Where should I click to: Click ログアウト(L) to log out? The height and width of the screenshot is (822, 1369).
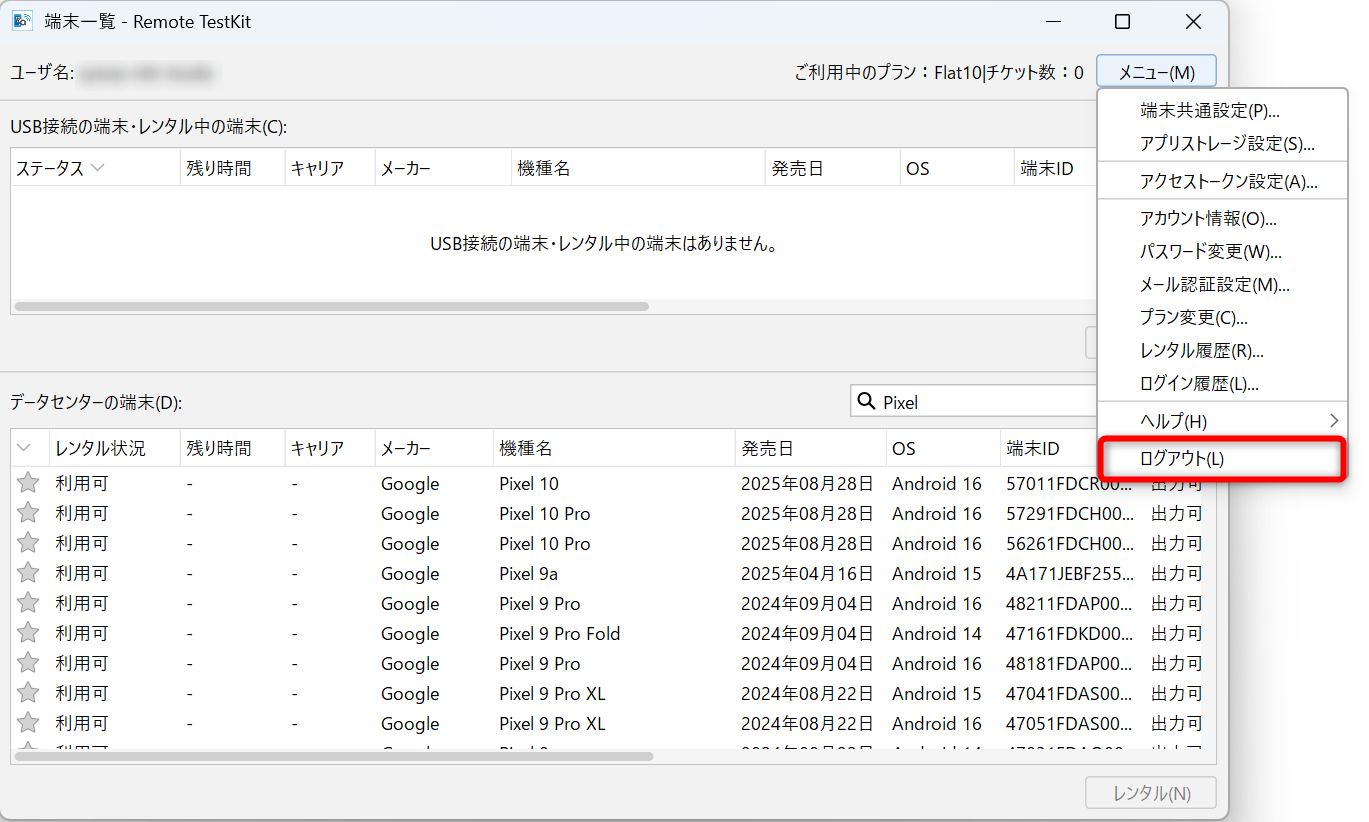click(1222, 459)
